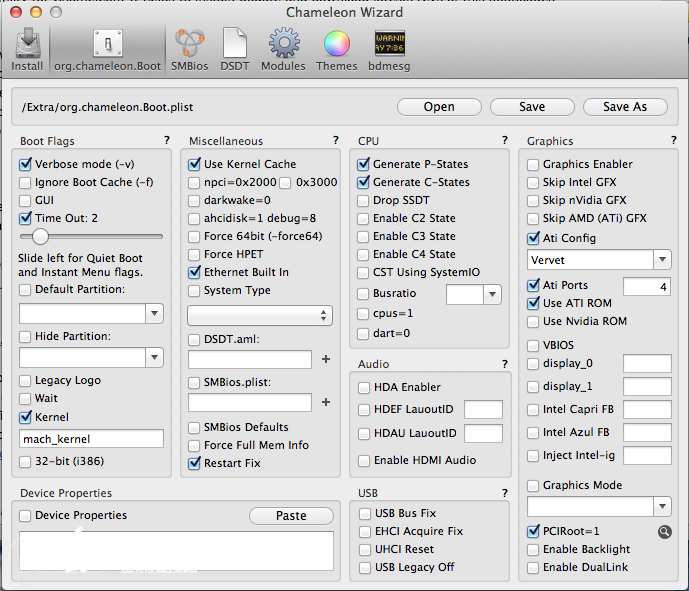The image size is (689, 591).
Task: Toggle the USB Bus Fix checkbox
Action: tap(365, 514)
